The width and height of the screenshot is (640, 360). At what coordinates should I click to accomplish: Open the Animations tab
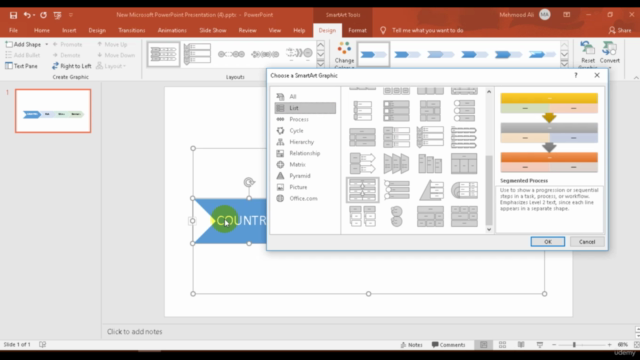tap(172, 30)
